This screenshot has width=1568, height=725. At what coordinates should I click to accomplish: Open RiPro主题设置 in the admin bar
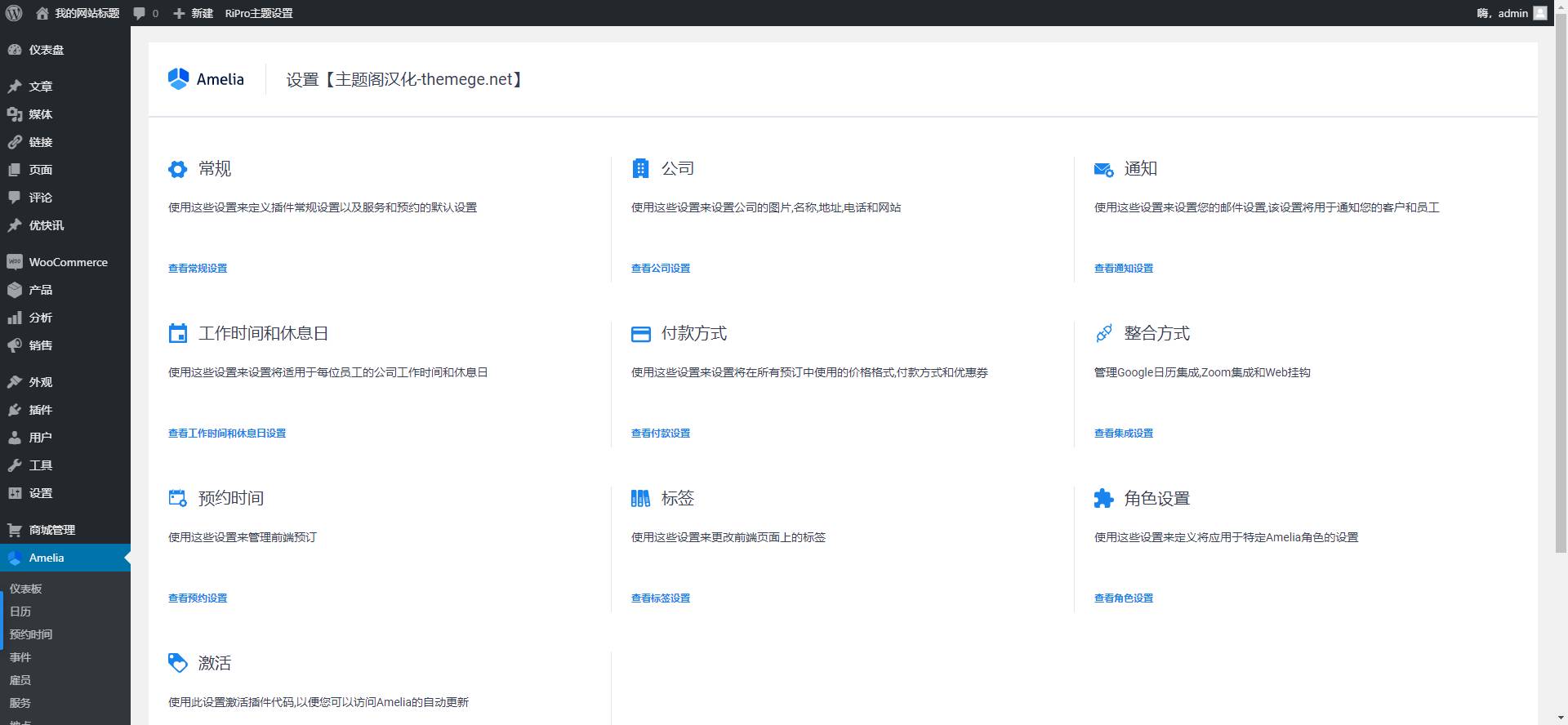coord(259,13)
